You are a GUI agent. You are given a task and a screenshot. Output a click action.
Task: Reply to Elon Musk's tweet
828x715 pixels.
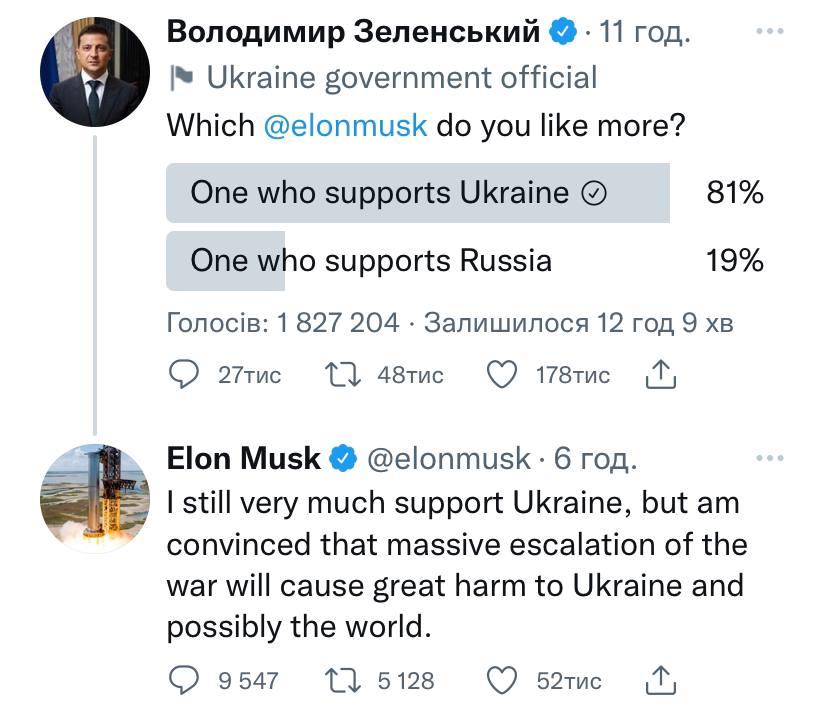[x=184, y=681]
